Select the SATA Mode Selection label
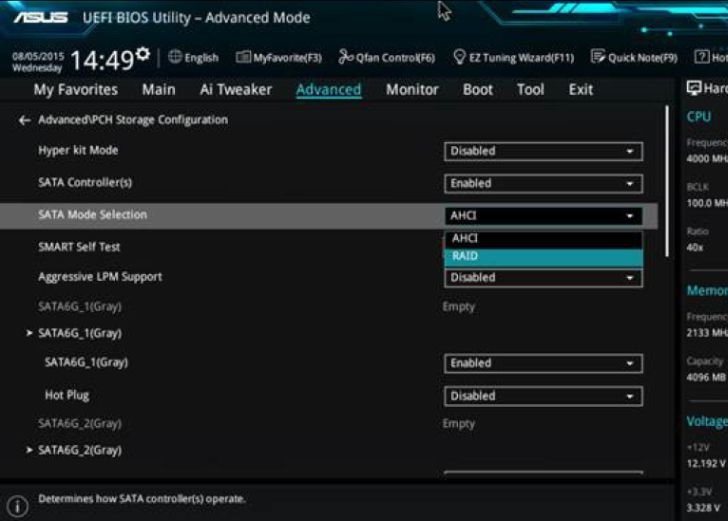The width and height of the screenshot is (728, 521). [x=92, y=215]
